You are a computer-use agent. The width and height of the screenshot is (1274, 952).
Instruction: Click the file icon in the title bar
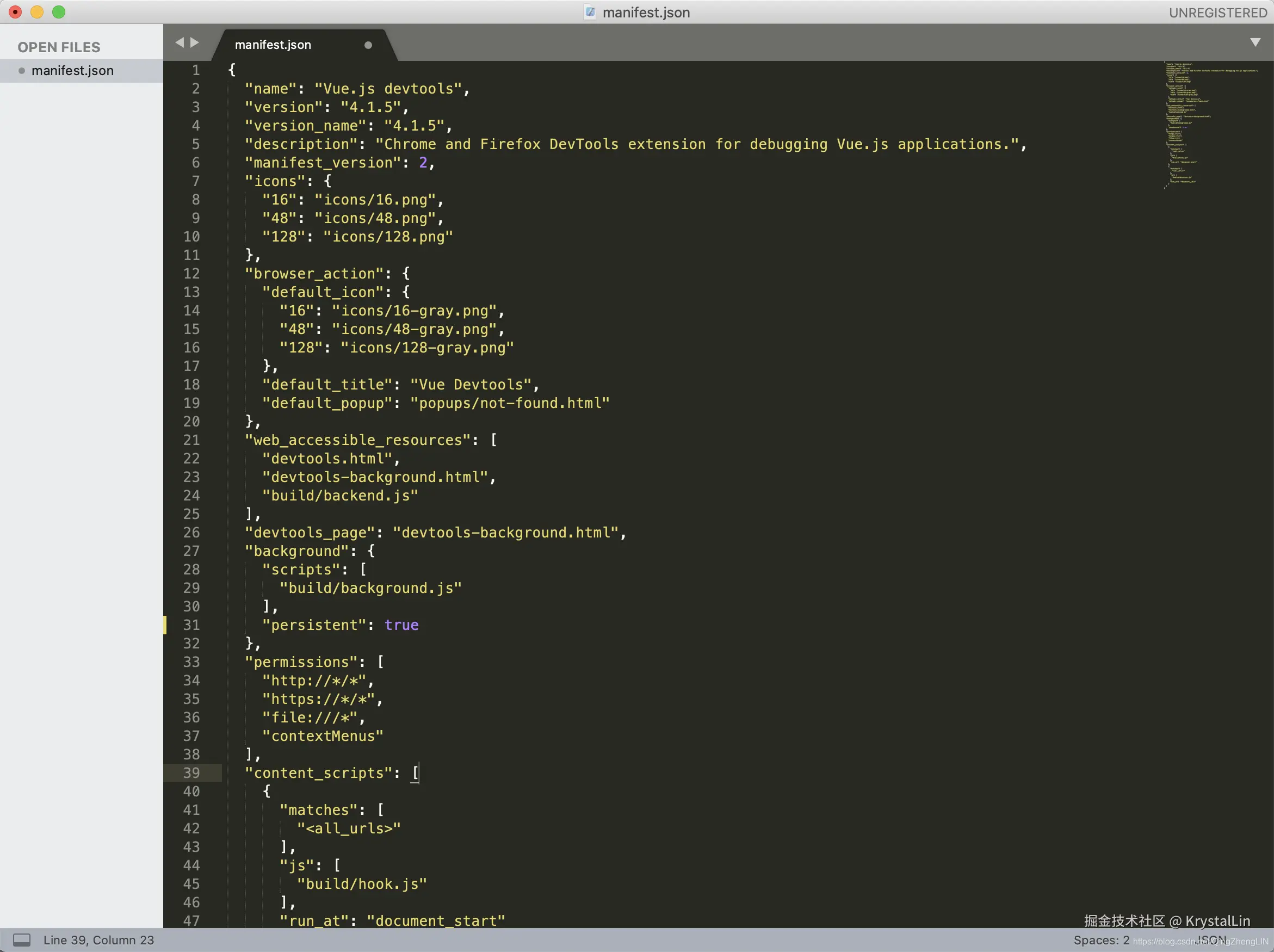pos(589,12)
